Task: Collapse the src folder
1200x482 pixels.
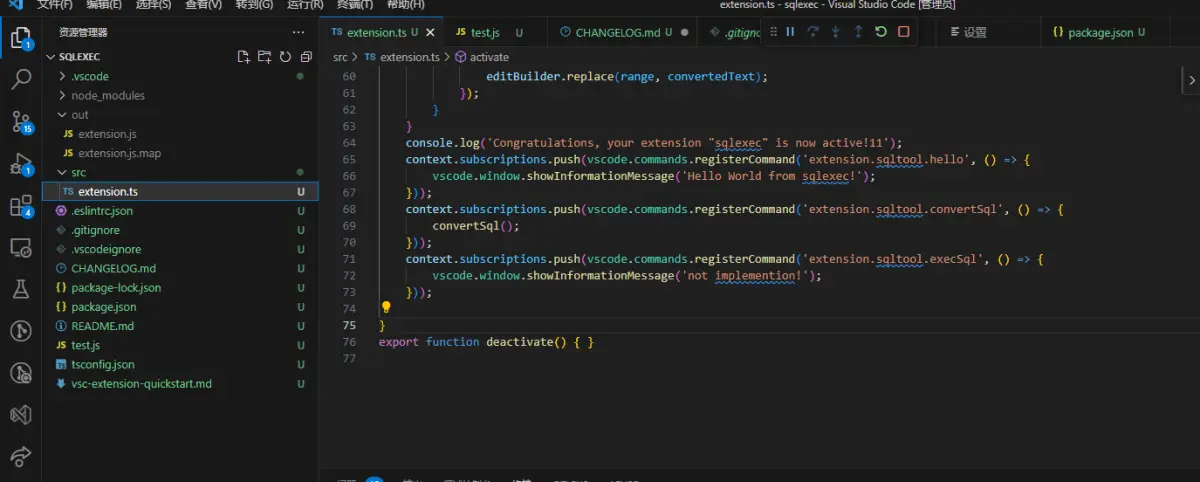Action: coord(63,172)
